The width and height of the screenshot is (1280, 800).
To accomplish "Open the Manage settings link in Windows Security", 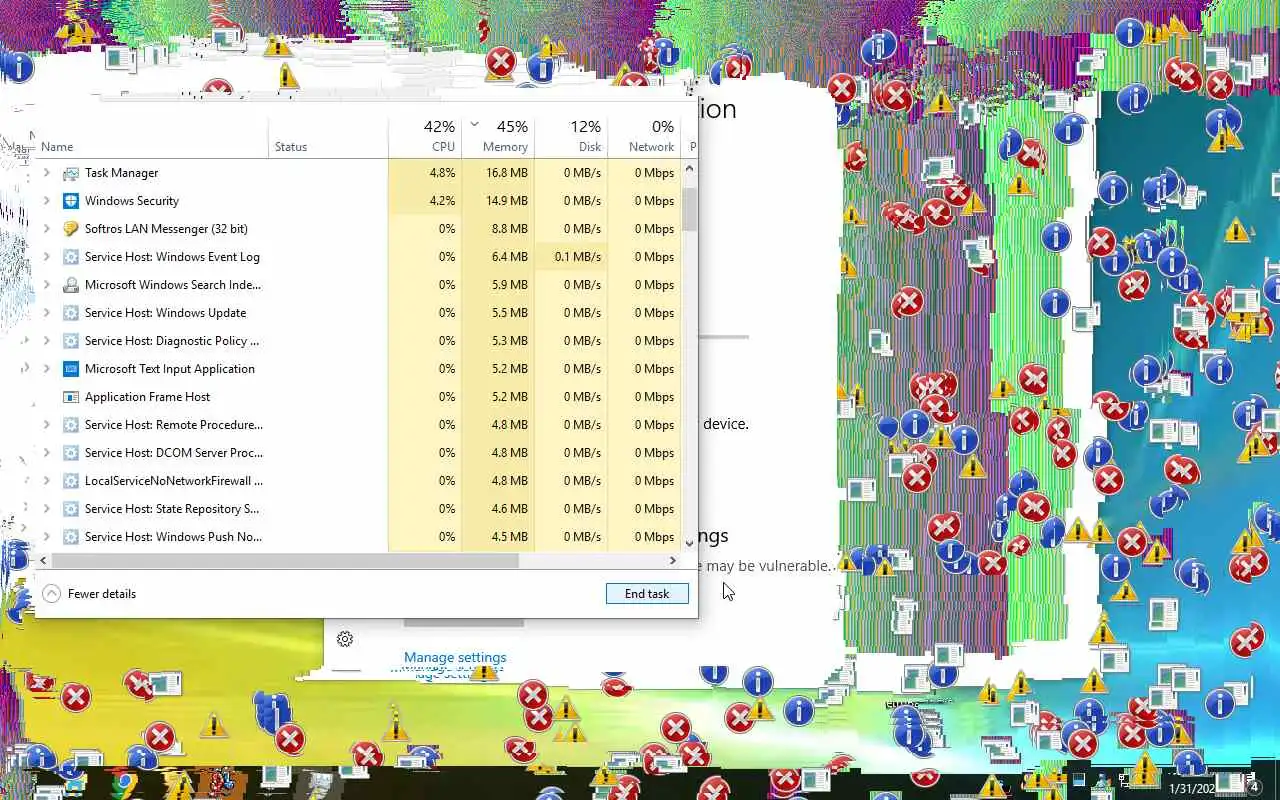I will (455, 657).
